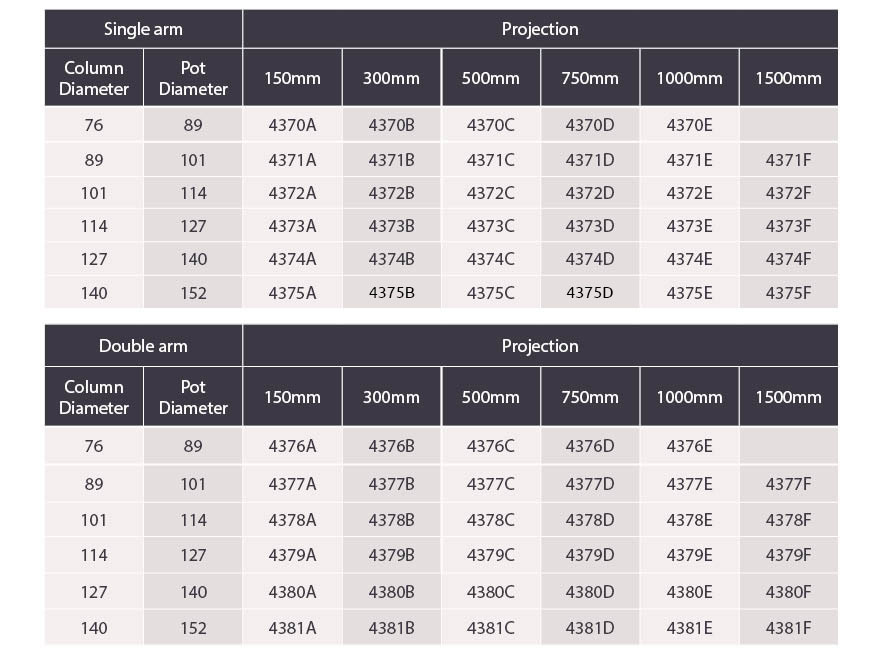Click the Projection header of Double arm table
This screenshot has width=879, height=655.
pyautogui.click(x=540, y=345)
